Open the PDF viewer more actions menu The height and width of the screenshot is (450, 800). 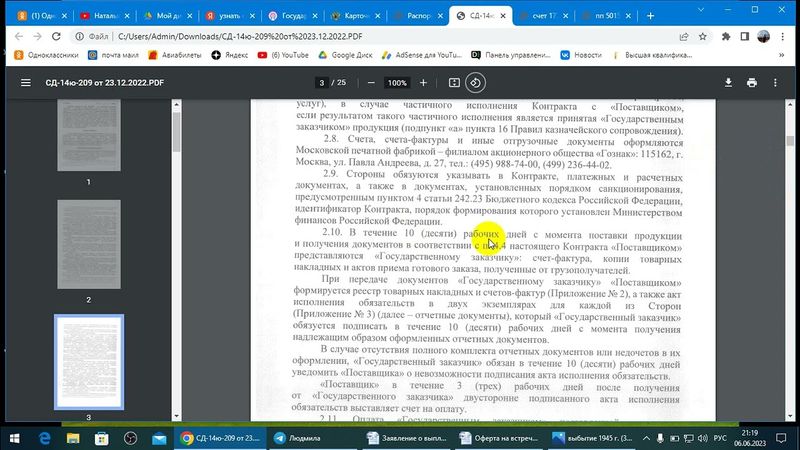775,83
